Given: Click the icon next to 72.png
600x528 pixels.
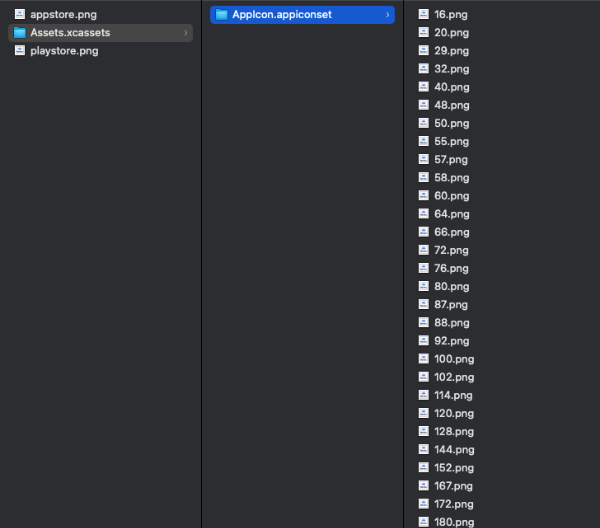Looking at the screenshot, I should click(x=424, y=250).
